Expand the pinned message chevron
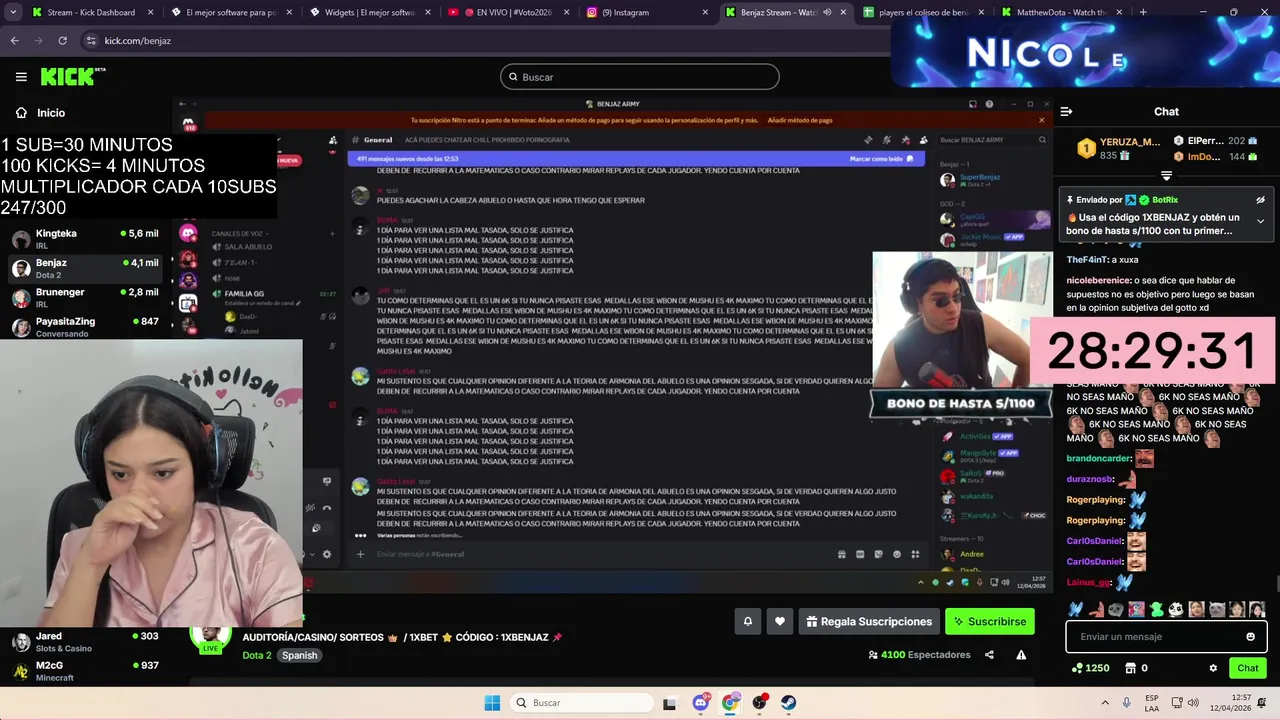 (x=1260, y=221)
